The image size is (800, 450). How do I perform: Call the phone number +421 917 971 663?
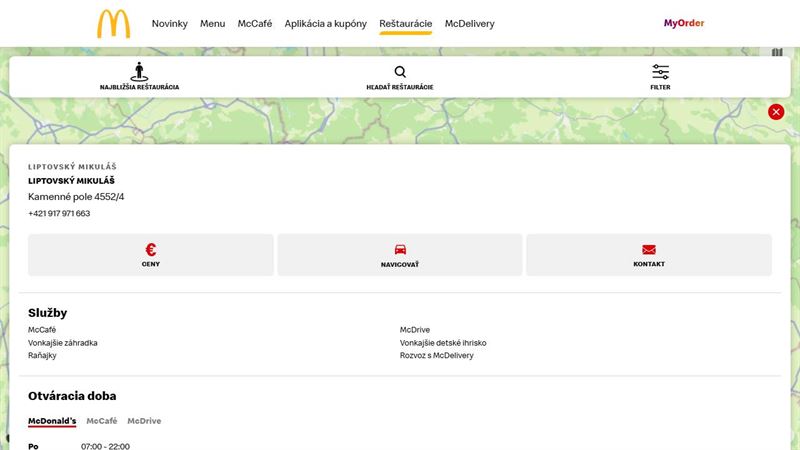[59, 213]
